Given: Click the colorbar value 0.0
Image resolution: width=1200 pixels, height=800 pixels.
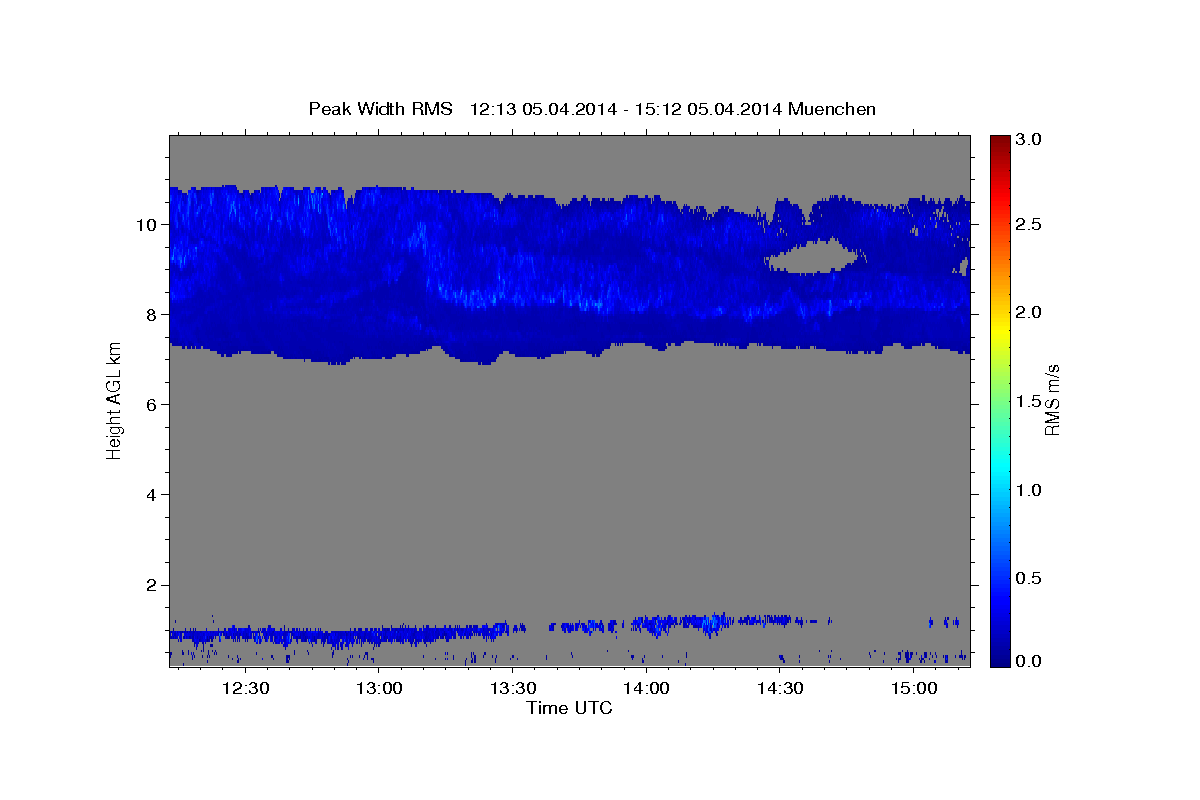Looking at the screenshot, I should tap(1030, 661).
